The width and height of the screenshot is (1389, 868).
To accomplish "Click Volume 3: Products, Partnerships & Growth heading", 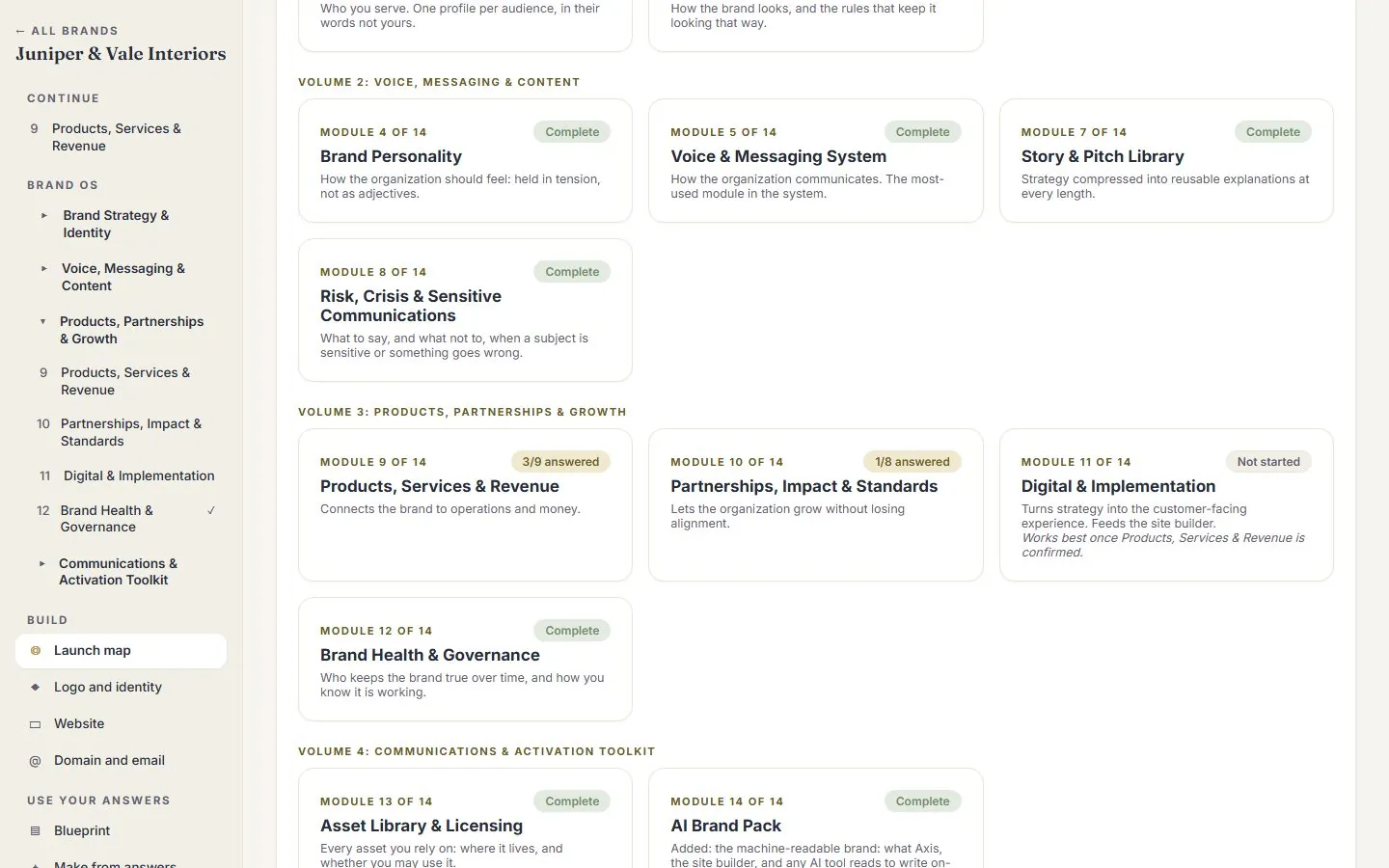I will click(462, 412).
